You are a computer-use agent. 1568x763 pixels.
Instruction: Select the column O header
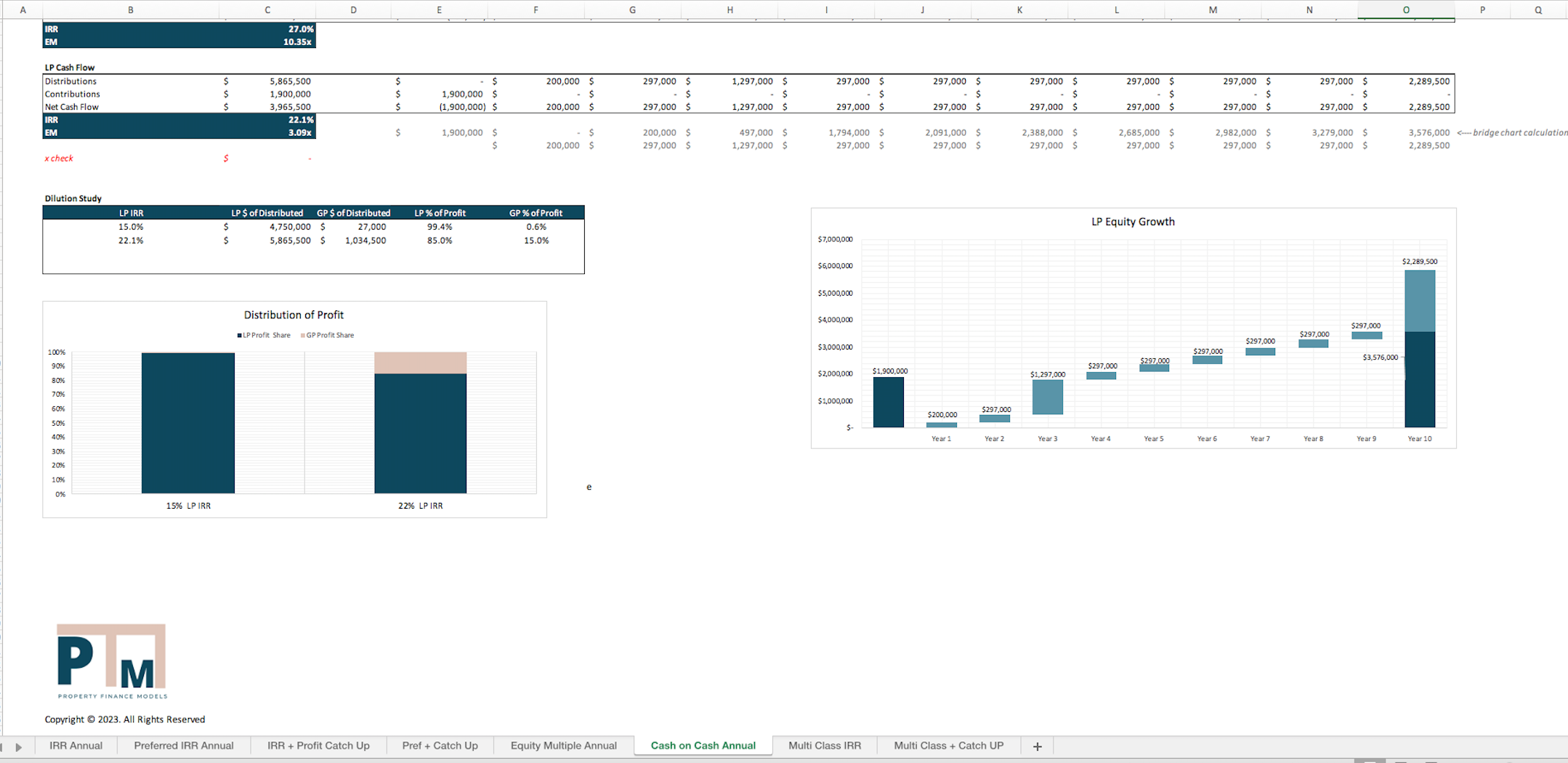pos(1405,9)
